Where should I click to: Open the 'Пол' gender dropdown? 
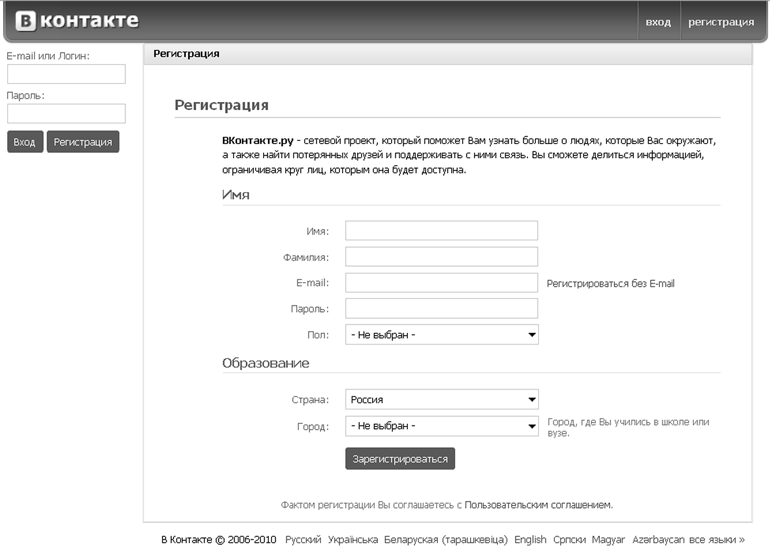click(x=441, y=335)
